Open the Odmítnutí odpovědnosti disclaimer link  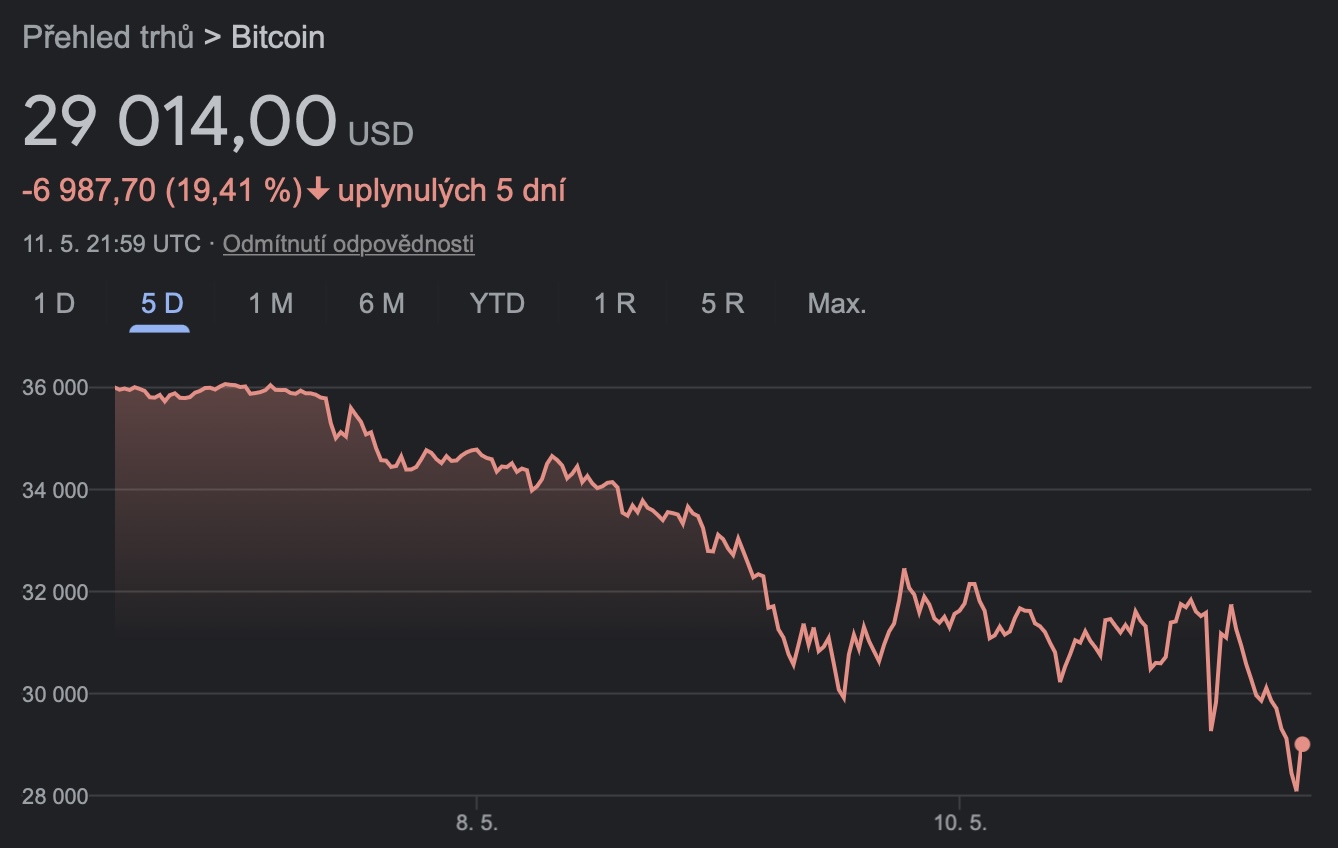click(x=348, y=243)
